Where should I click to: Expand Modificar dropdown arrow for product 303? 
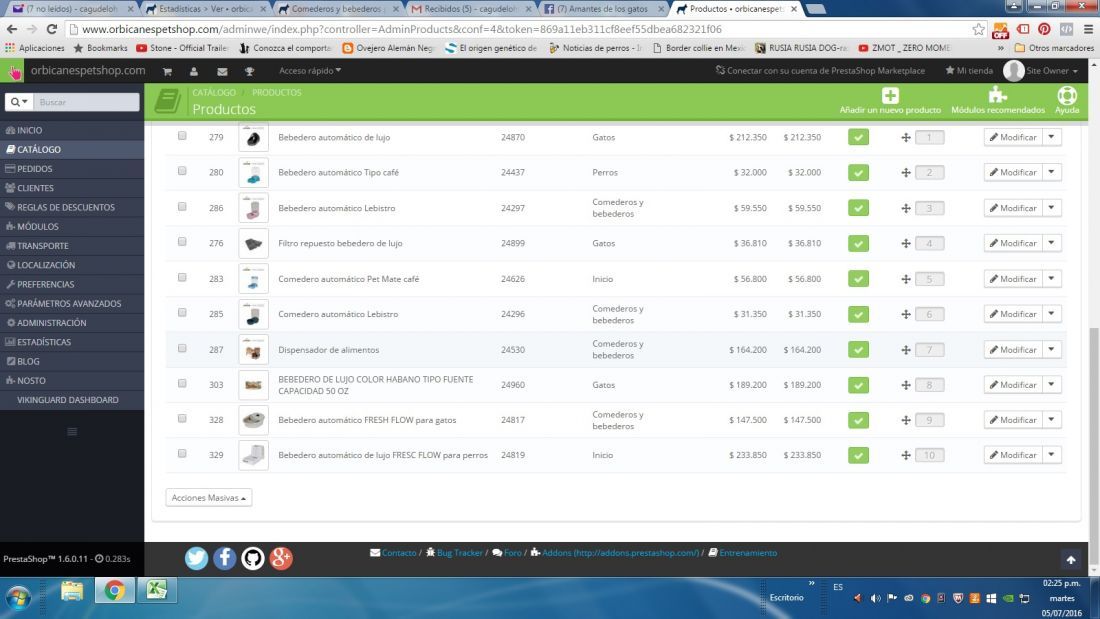(x=1052, y=384)
